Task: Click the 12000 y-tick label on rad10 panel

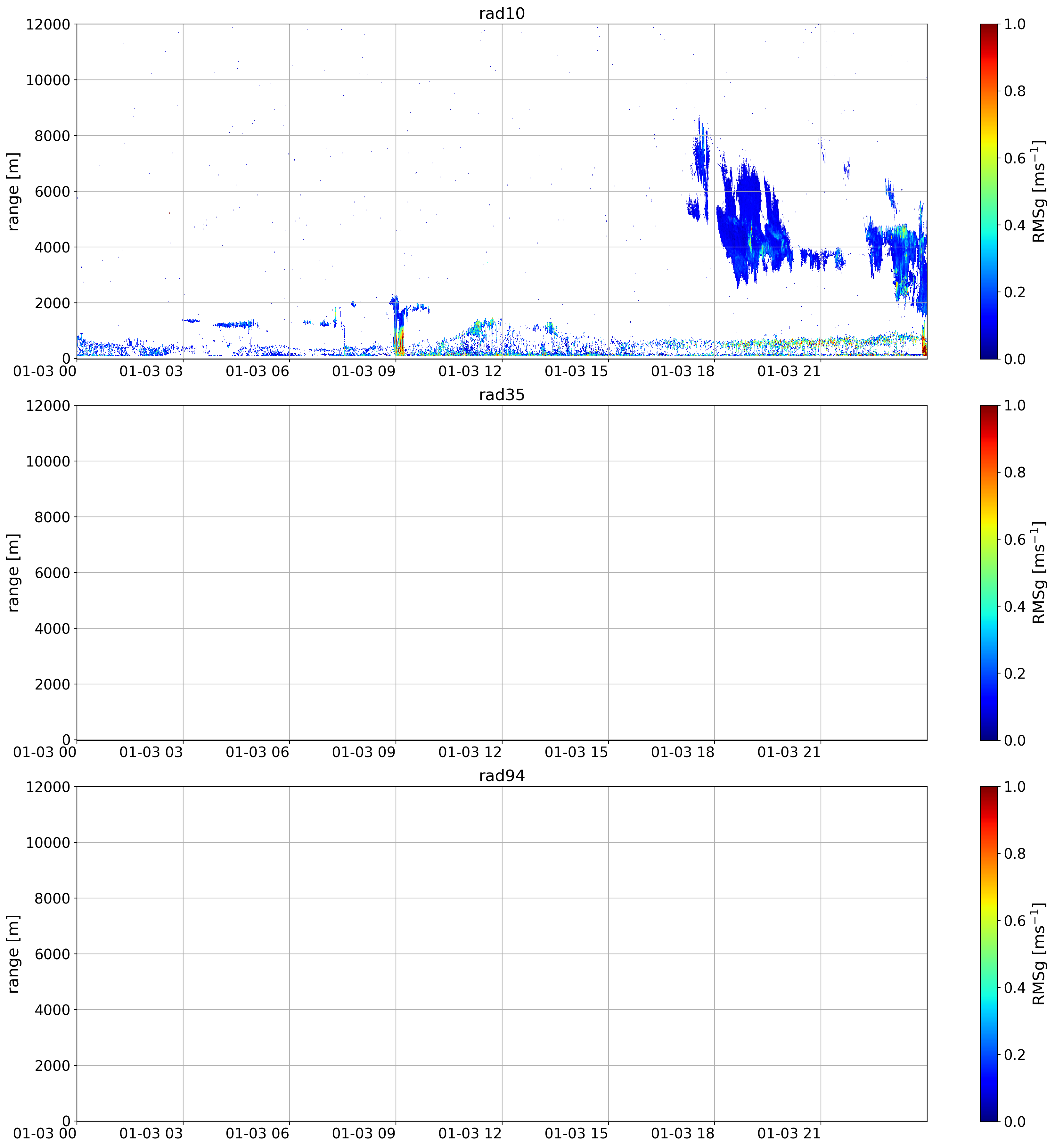Action: click(48, 25)
